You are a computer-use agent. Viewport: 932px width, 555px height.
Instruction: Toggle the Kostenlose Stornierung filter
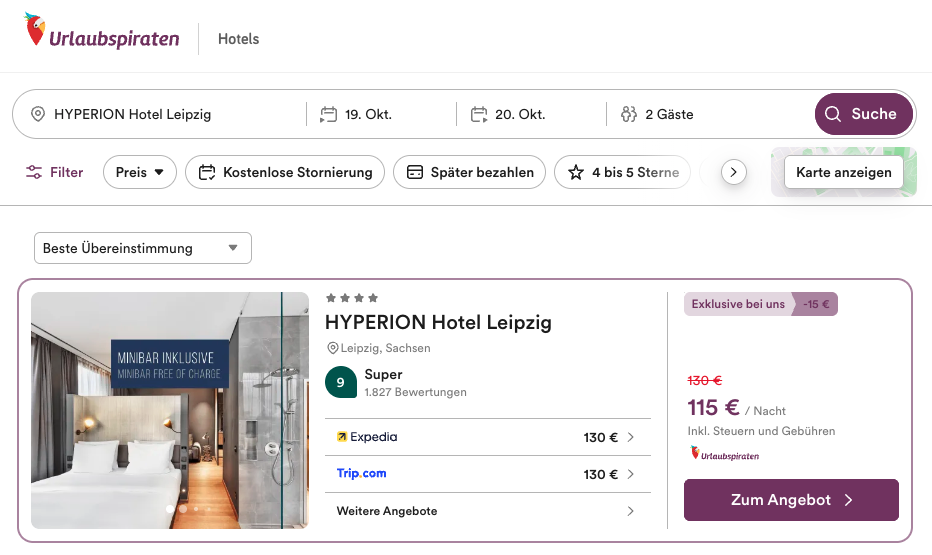pyautogui.click(x=285, y=172)
